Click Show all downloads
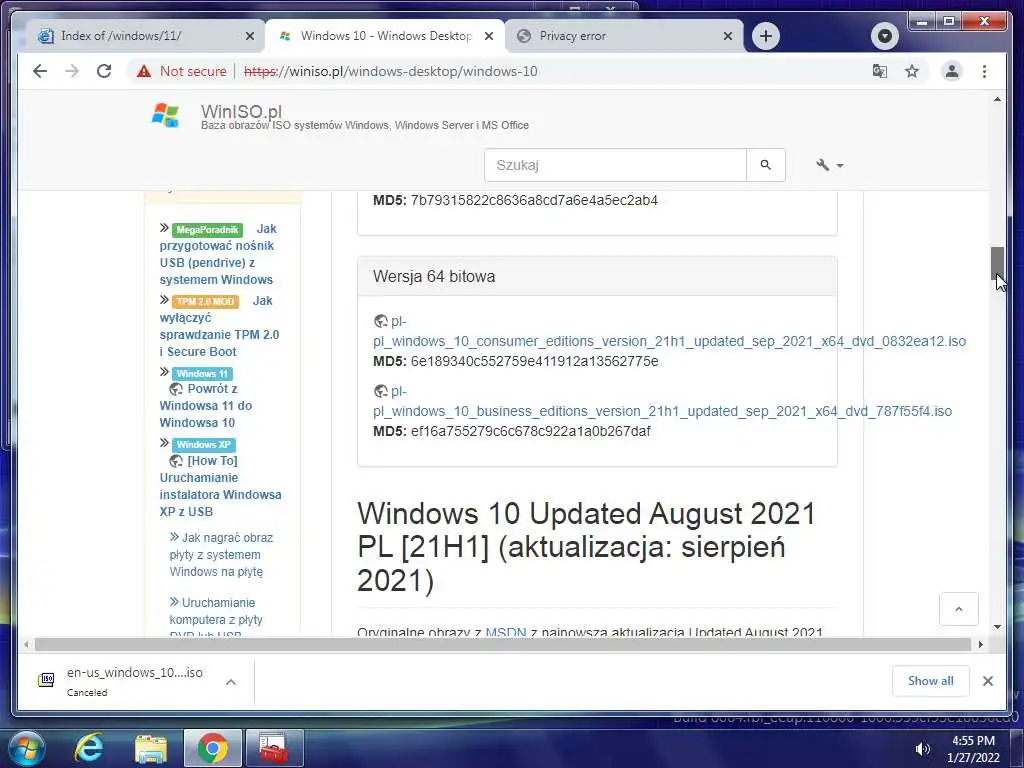Image resolution: width=1024 pixels, height=768 pixels. pyautogui.click(x=930, y=680)
